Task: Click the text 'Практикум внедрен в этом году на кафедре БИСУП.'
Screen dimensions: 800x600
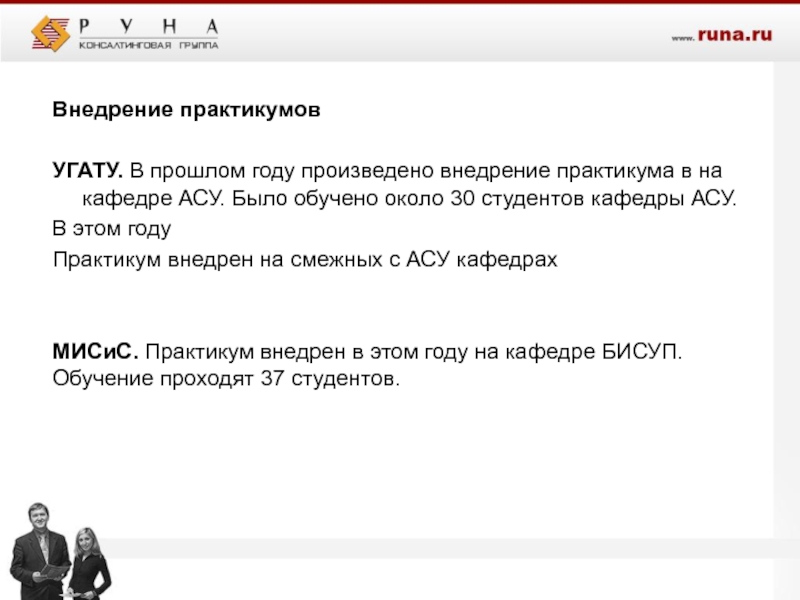Action: [414, 352]
